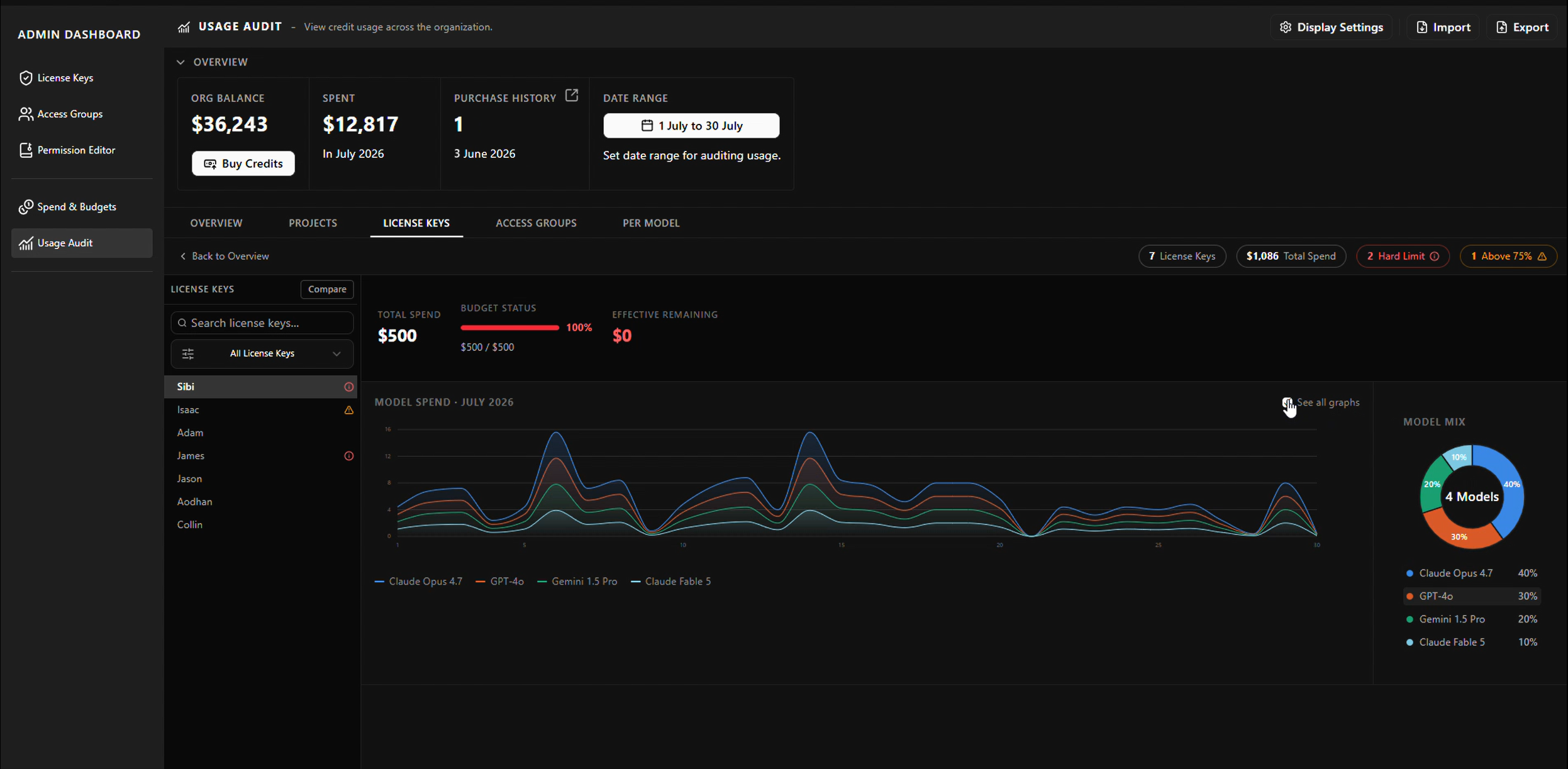
Task: Toggle Gemini 1.5 Pro chart legend
Action: [x=577, y=582]
